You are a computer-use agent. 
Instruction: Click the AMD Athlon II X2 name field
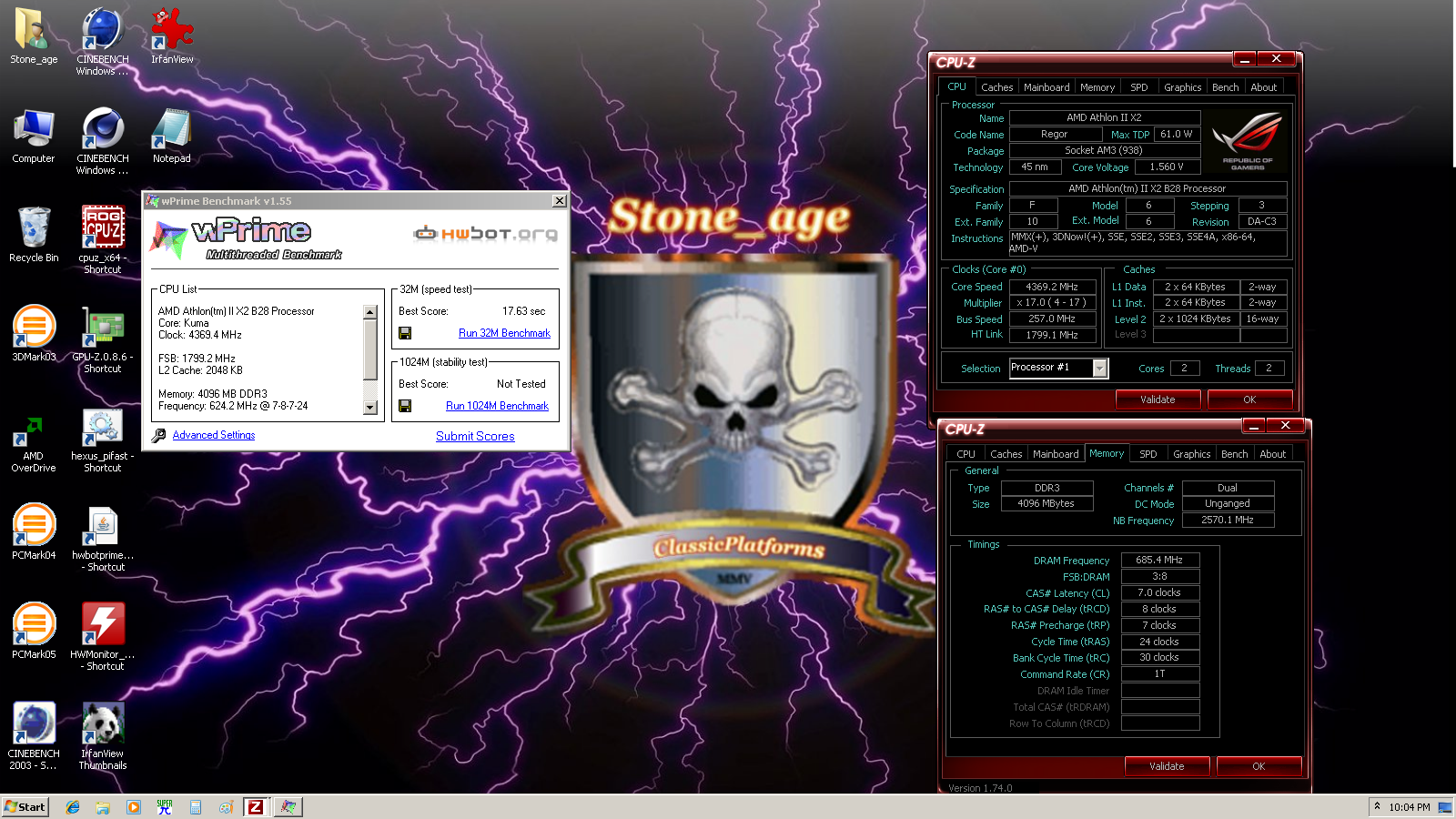1104,117
